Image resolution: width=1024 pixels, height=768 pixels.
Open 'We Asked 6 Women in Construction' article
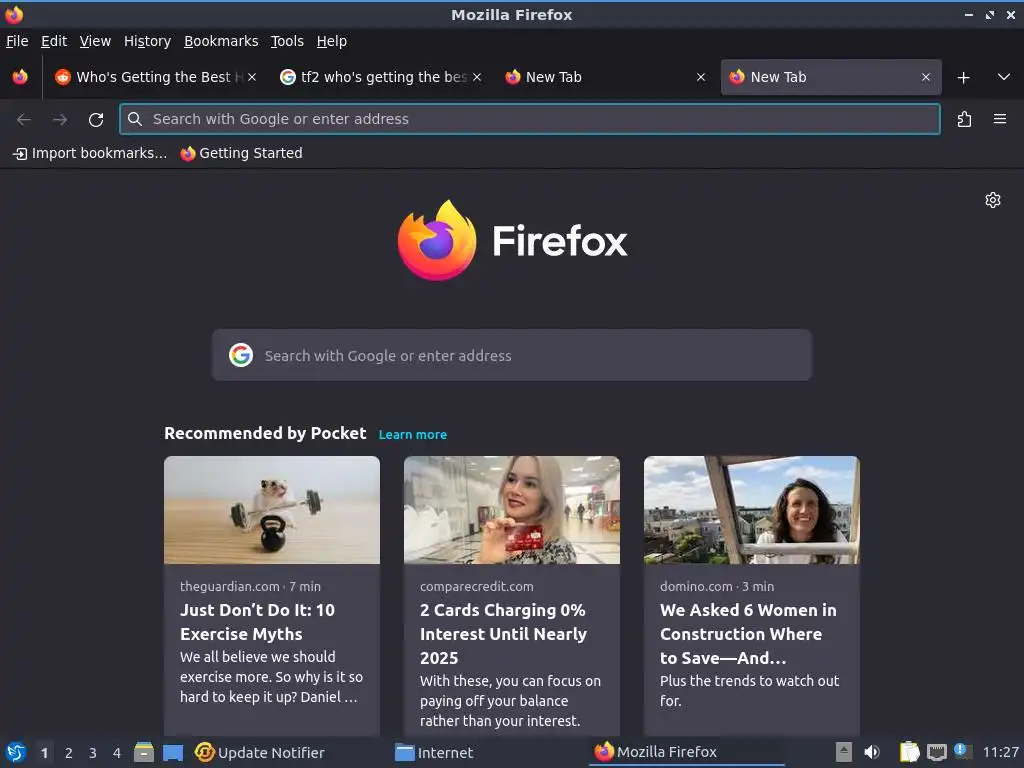click(x=748, y=633)
